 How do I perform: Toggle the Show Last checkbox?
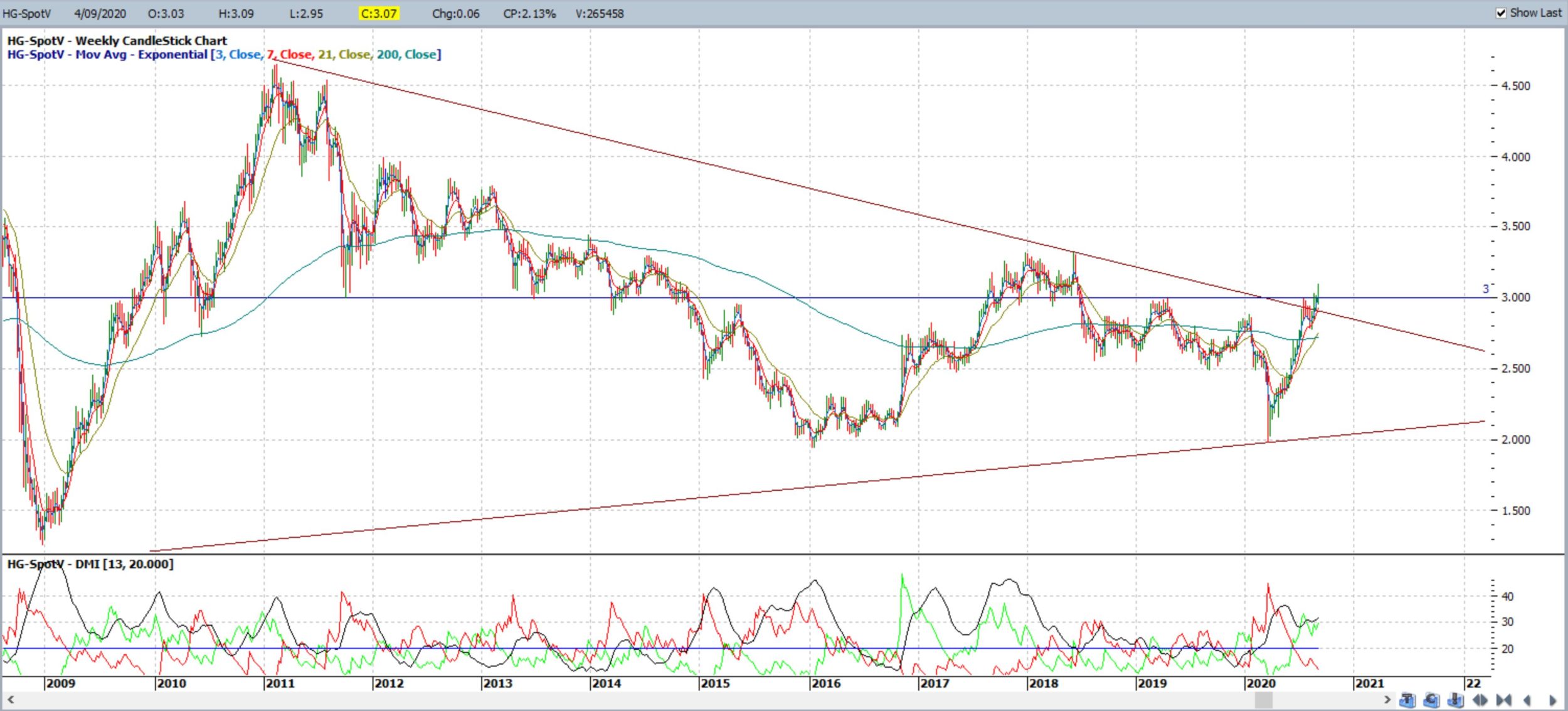click(x=1501, y=13)
